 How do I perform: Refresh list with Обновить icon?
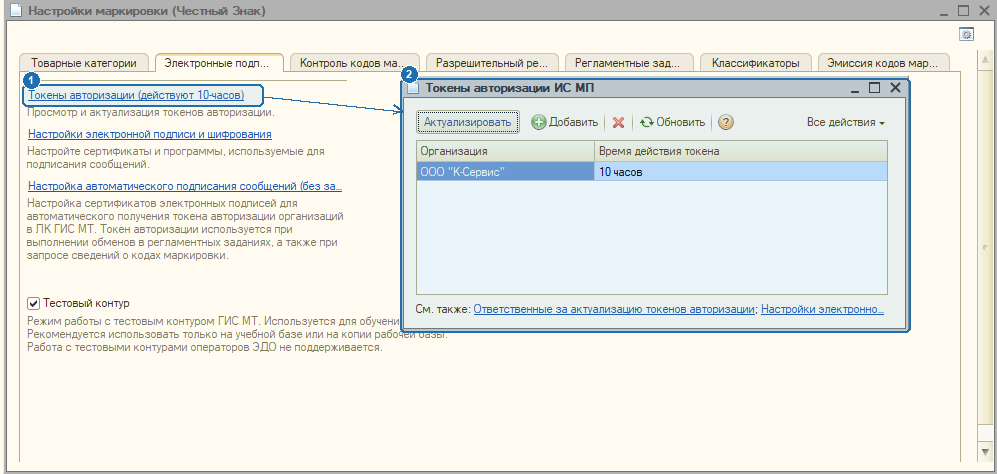(x=647, y=122)
